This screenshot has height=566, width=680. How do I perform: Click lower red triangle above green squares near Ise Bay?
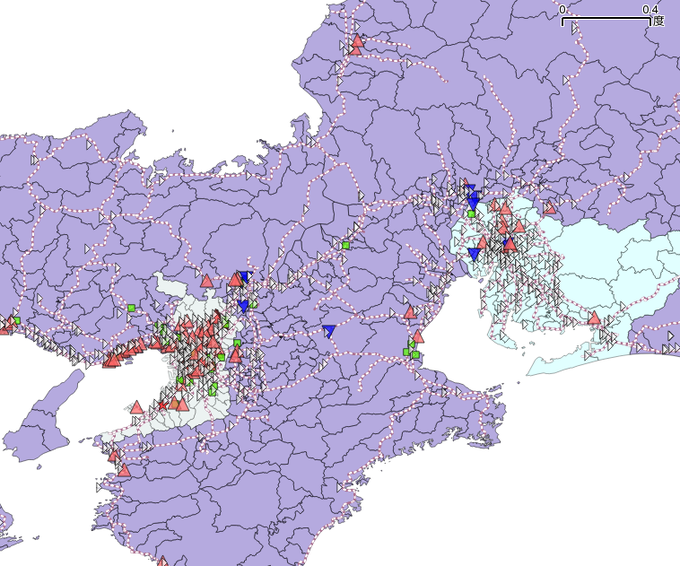click(x=418, y=336)
